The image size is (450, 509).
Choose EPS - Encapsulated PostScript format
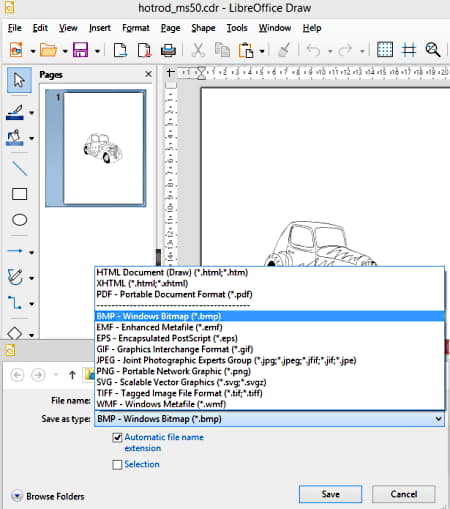[x=269, y=338]
